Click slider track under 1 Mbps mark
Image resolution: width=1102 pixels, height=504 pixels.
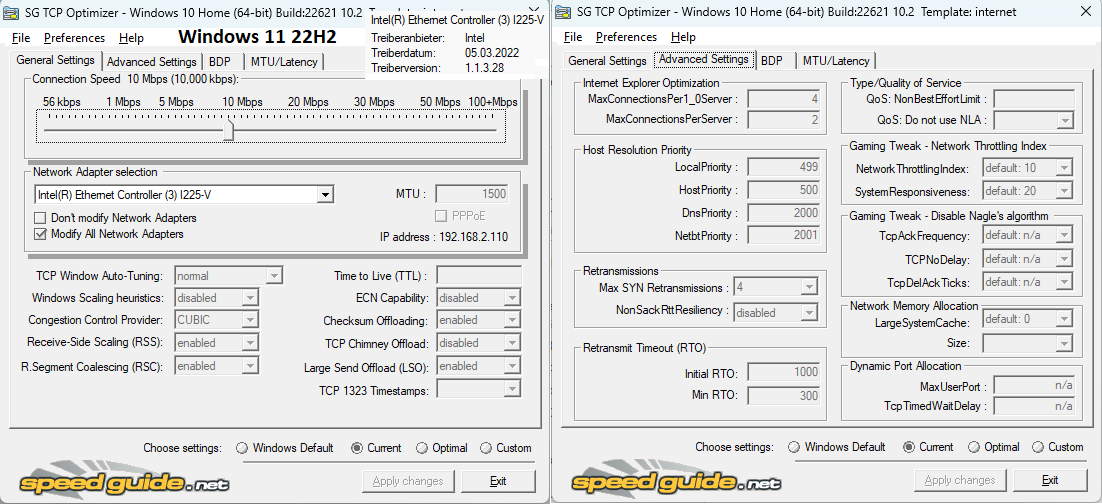tap(123, 130)
